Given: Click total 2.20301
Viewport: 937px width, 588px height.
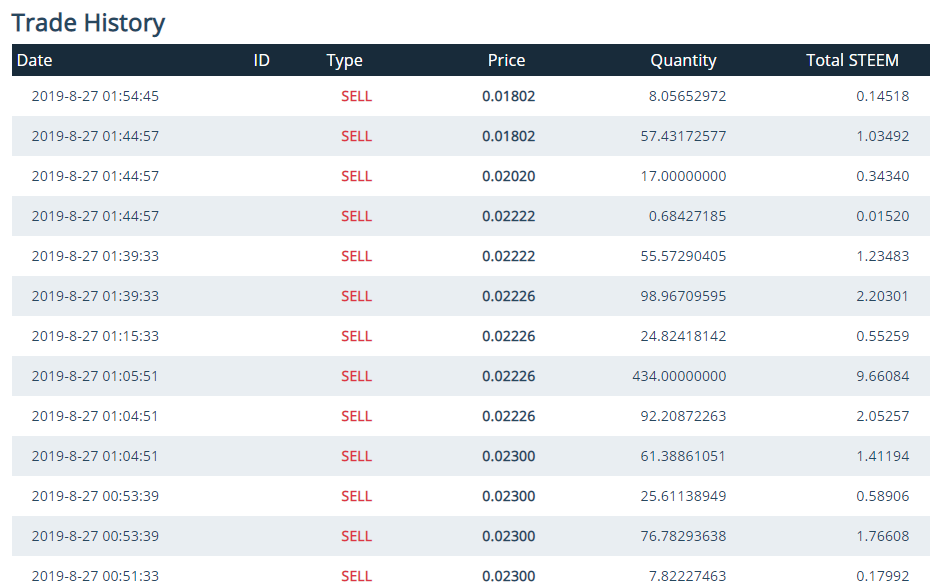Looking at the screenshot, I should [x=883, y=296].
